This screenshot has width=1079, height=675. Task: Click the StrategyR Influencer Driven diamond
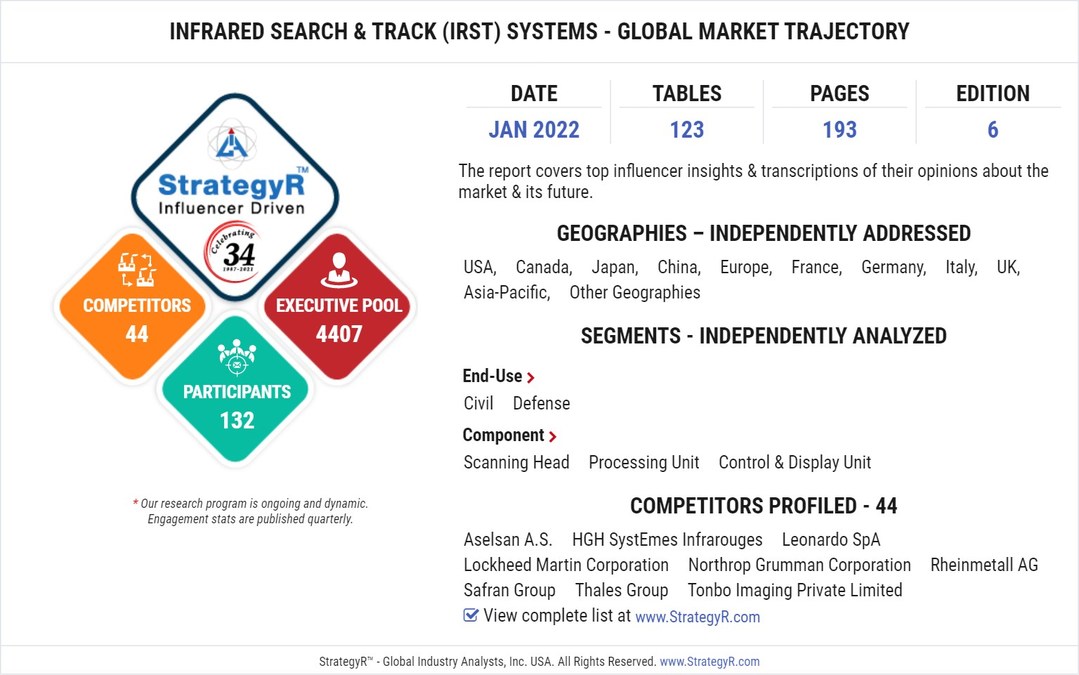click(x=235, y=197)
